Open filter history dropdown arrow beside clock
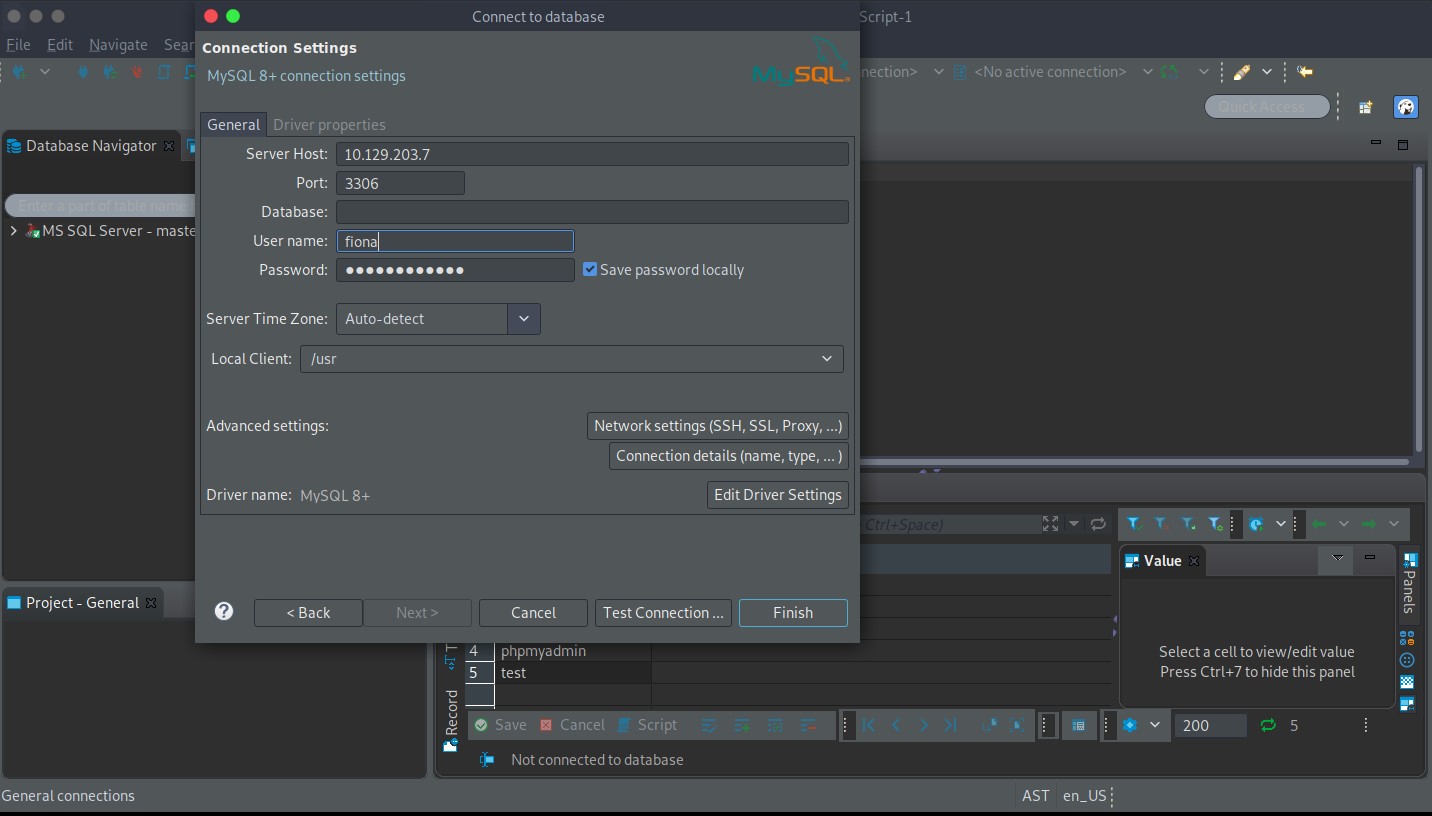The image size is (1432, 816). point(1280,523)
